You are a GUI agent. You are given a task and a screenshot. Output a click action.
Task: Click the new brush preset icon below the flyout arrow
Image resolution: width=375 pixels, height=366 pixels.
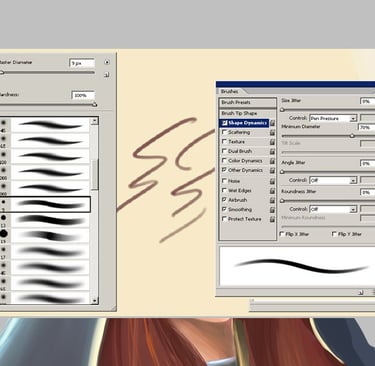[107, 75]
